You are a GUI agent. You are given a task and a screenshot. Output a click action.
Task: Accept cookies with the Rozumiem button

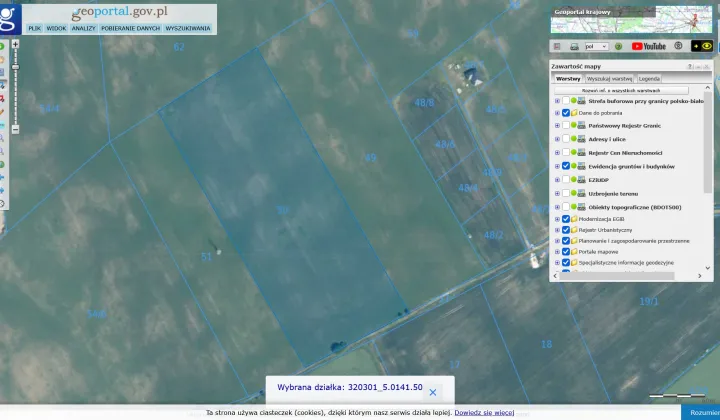coord(701,413)
